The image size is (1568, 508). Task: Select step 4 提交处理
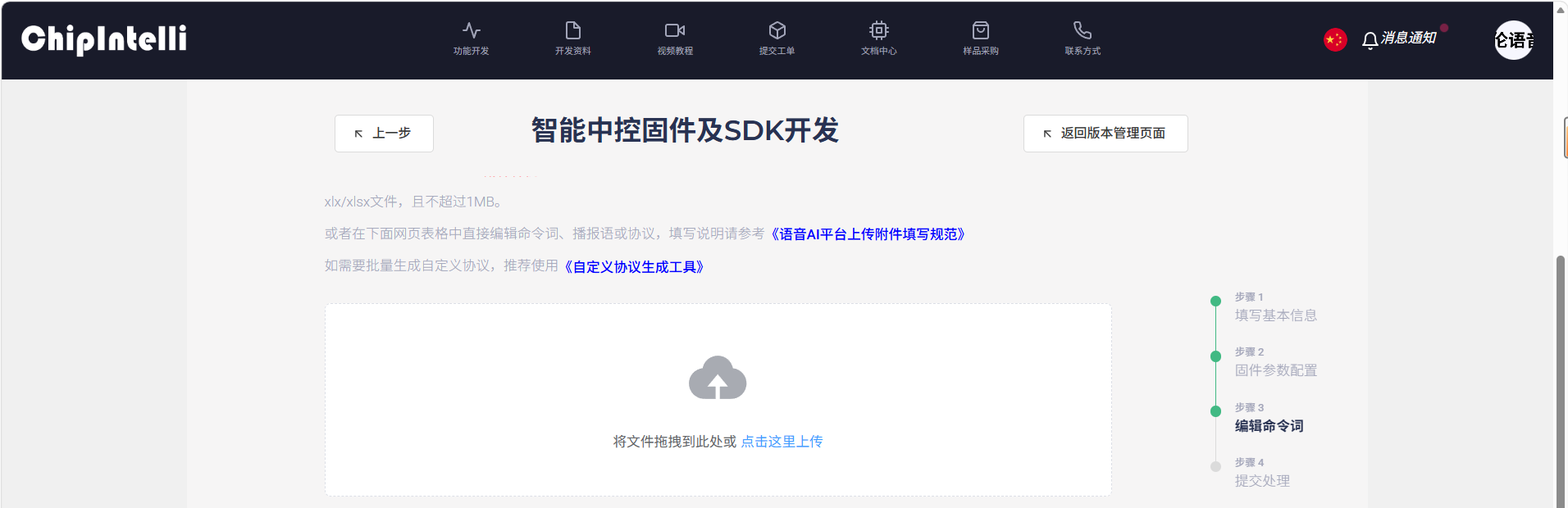(1262, 481)
